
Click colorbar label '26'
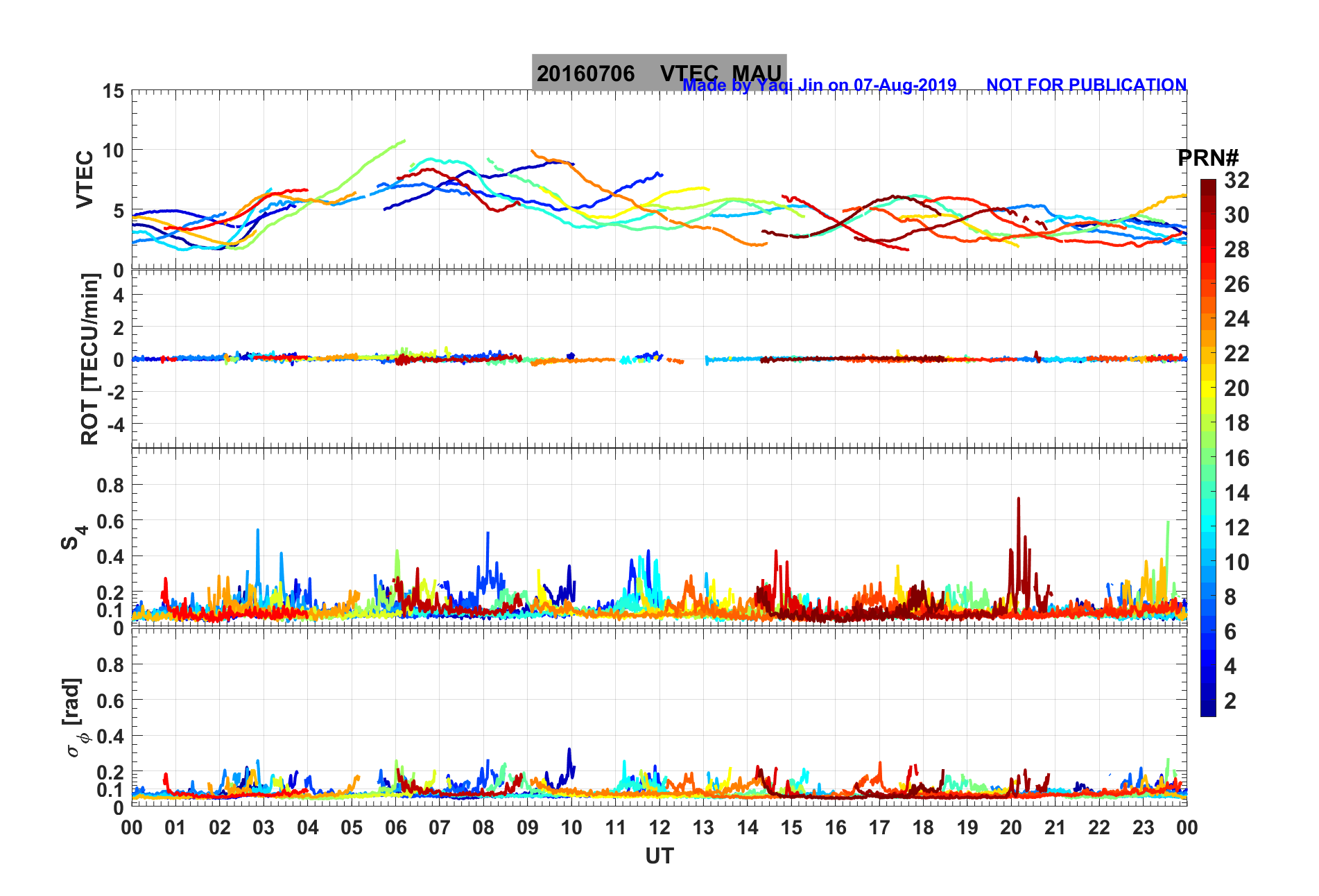click(1236, 284)
